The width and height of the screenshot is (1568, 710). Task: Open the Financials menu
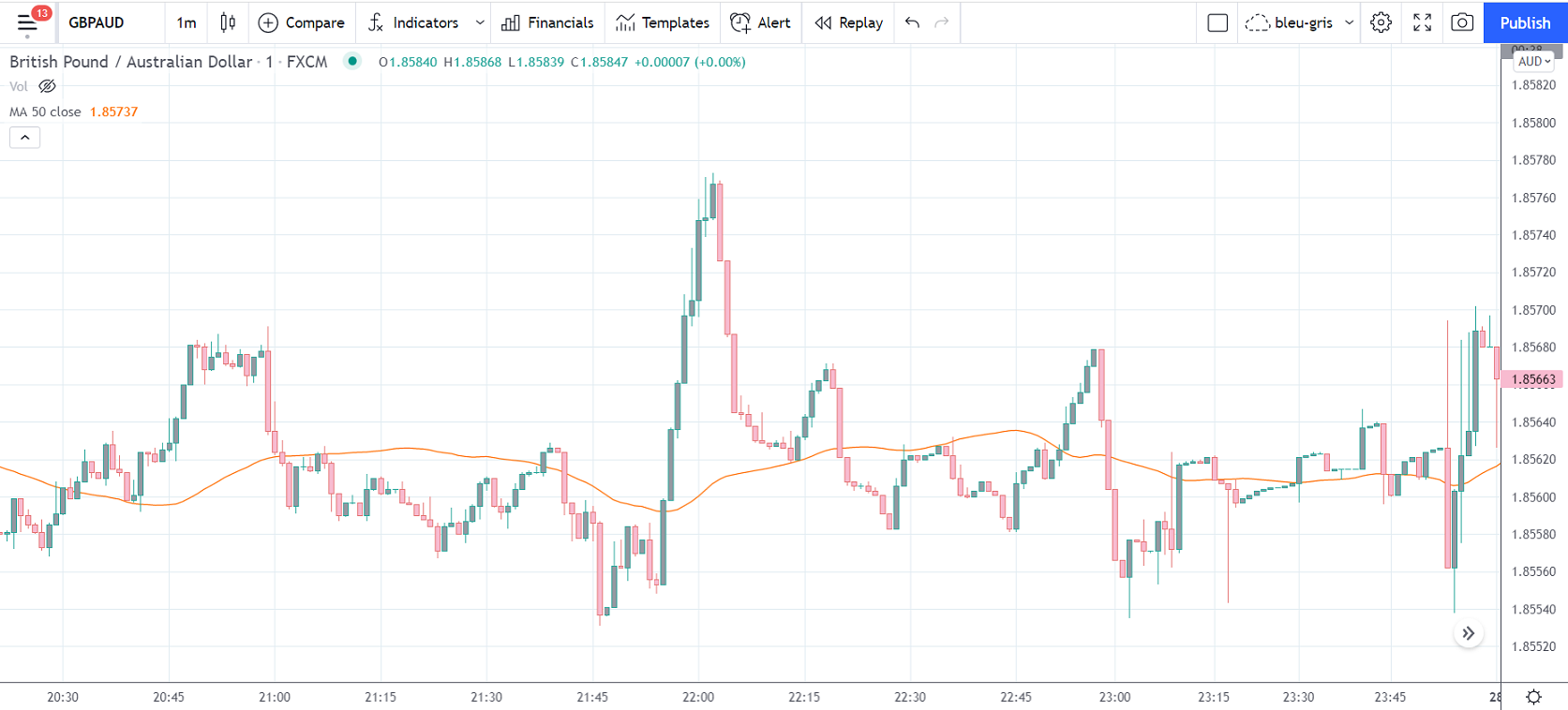click(560, 22)
